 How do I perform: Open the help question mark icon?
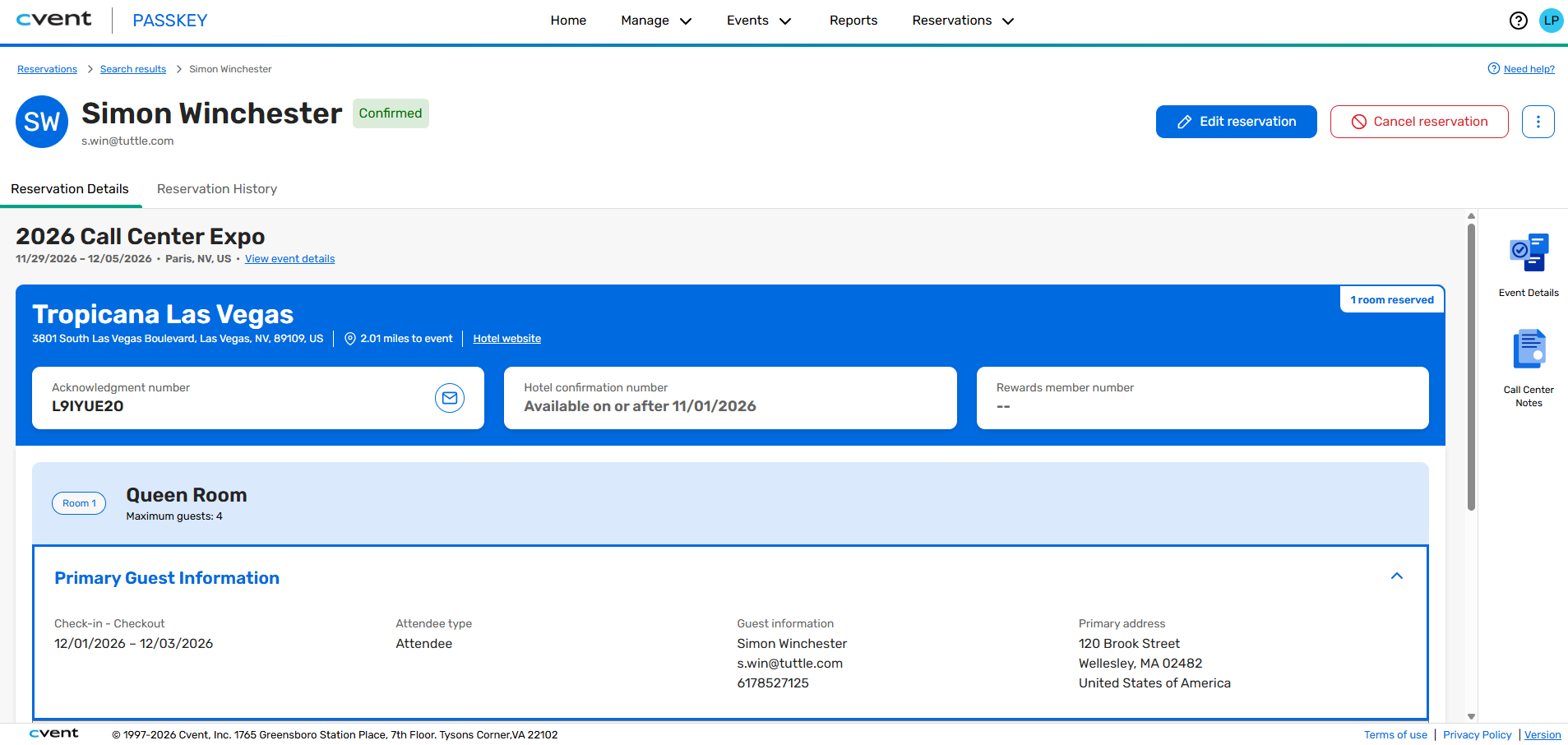(x=1518, y=21)
